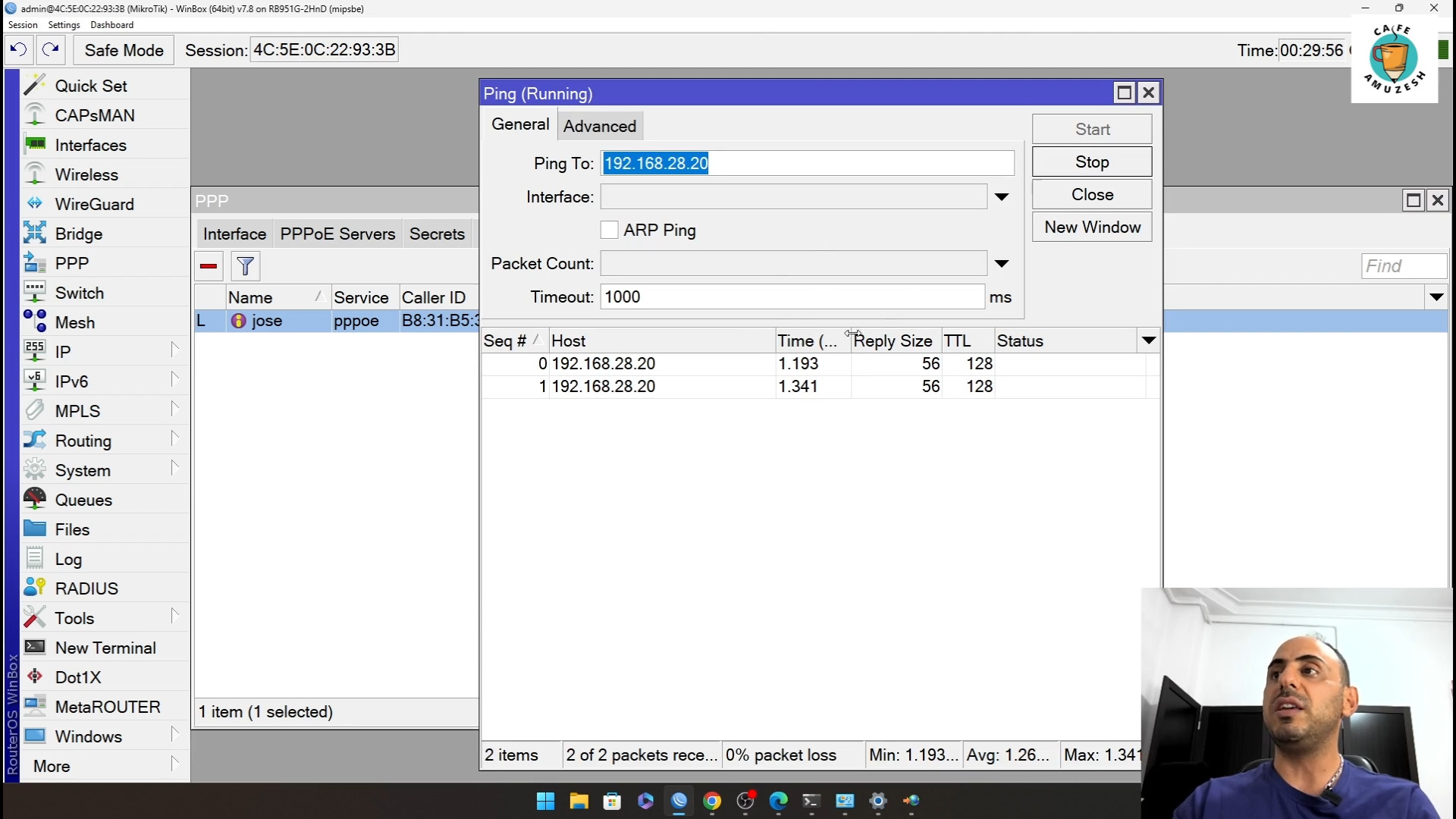Open Dot1X in the sidebar
The width and height of the screenshot is (1456, 819).
[105, 677]
